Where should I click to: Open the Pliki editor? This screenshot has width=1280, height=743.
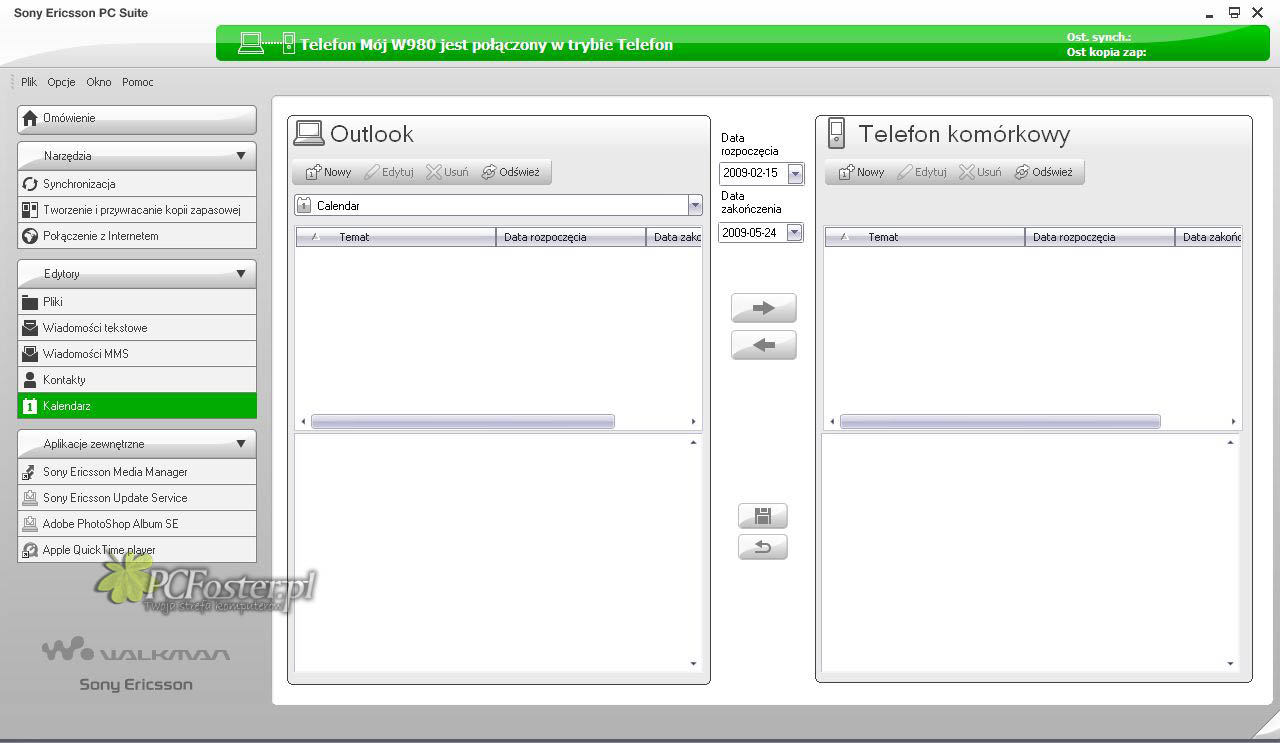coord(137,302)
